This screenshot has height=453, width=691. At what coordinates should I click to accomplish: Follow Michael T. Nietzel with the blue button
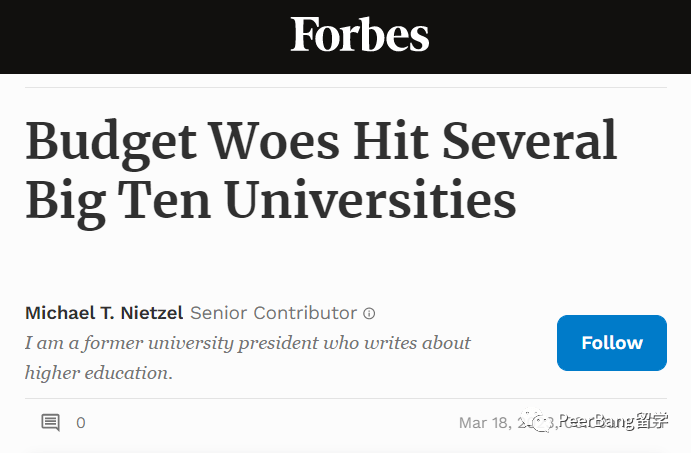(612, 343)
